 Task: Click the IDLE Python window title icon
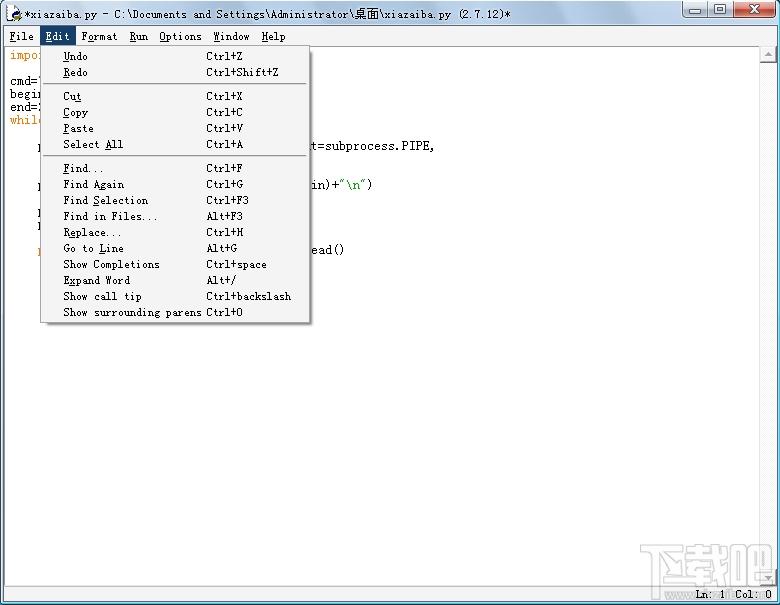(x=14, y=13)
